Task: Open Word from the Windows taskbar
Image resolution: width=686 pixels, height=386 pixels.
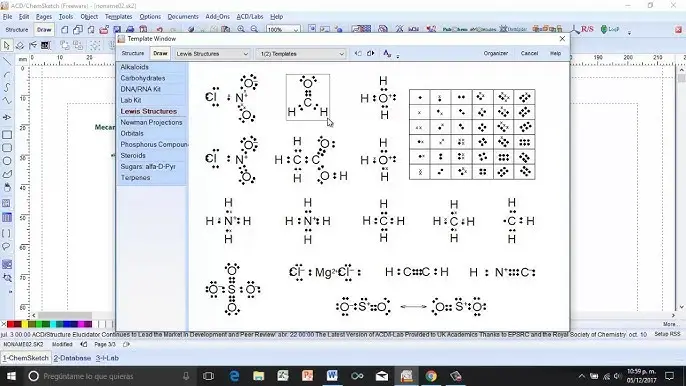Action: 332,376
